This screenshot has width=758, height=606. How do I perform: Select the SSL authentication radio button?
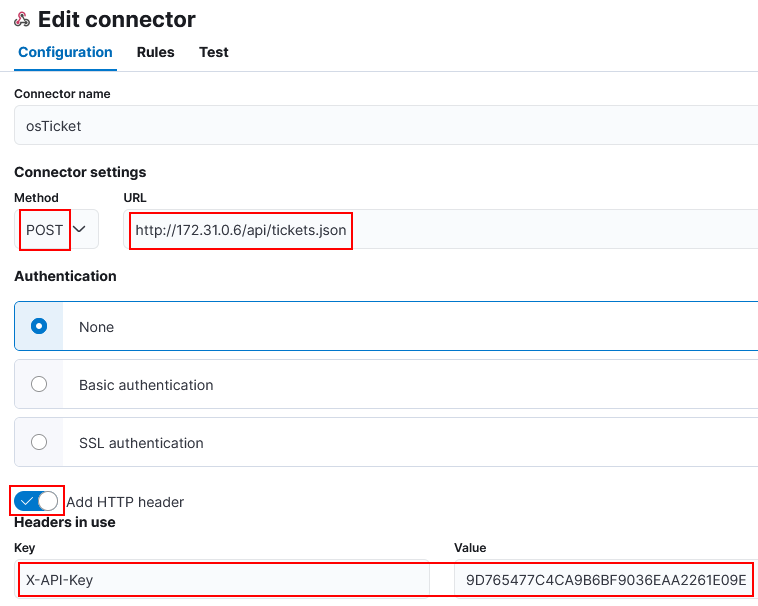point(39,442)
